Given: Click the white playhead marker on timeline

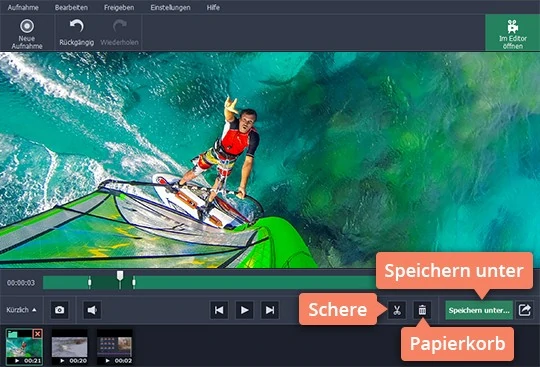Looking at the screenshot, I should click(120, 276).
